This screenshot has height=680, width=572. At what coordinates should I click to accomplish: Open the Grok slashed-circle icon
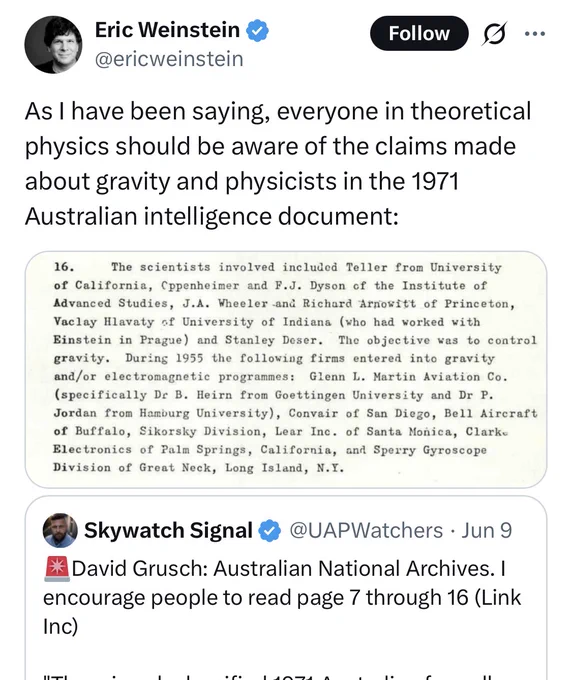click(494, 33)
